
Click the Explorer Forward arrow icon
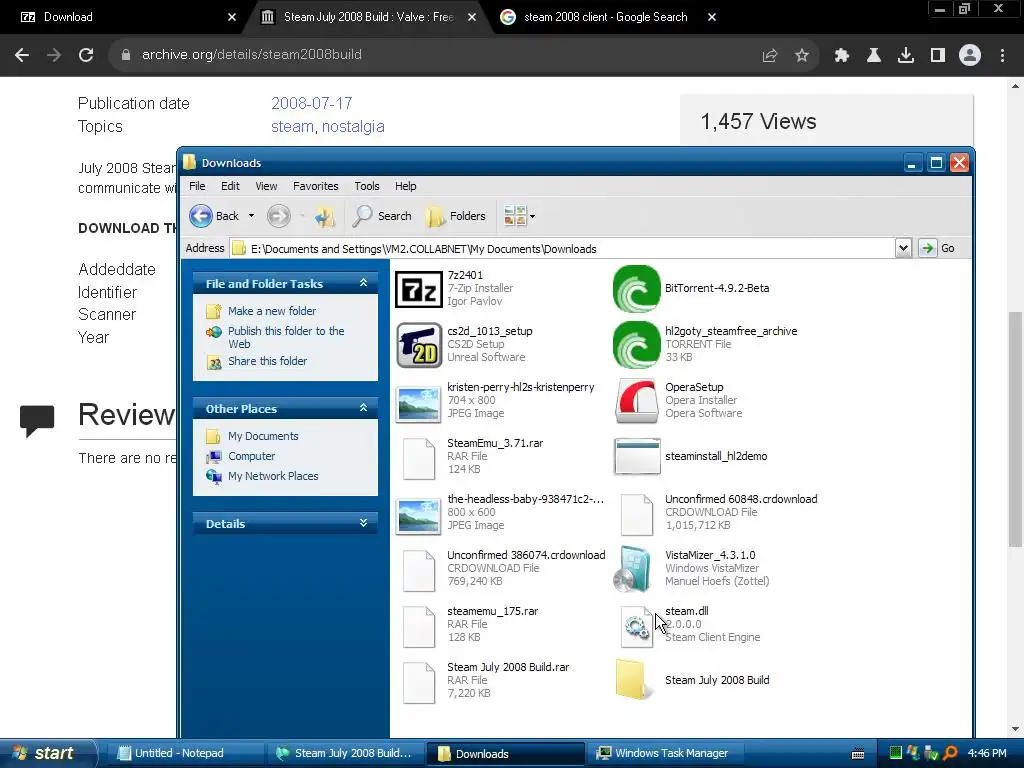coord(279,216)
